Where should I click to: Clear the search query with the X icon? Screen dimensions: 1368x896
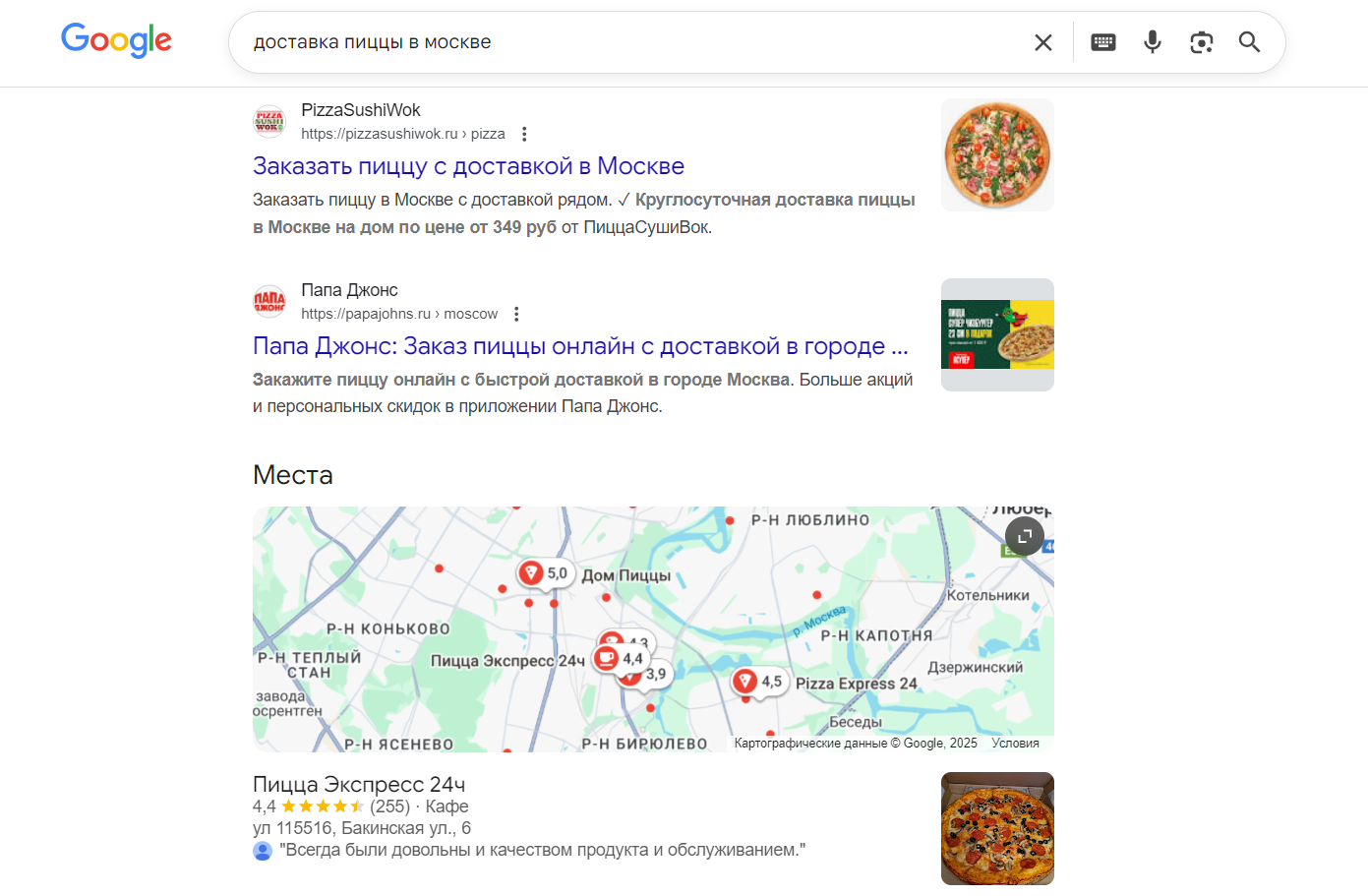pos(1043,42)
